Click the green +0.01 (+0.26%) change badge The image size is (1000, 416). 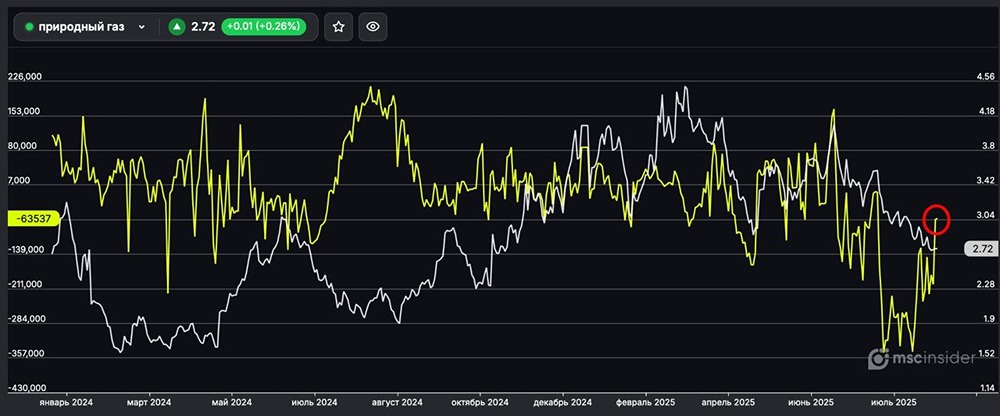265,28
